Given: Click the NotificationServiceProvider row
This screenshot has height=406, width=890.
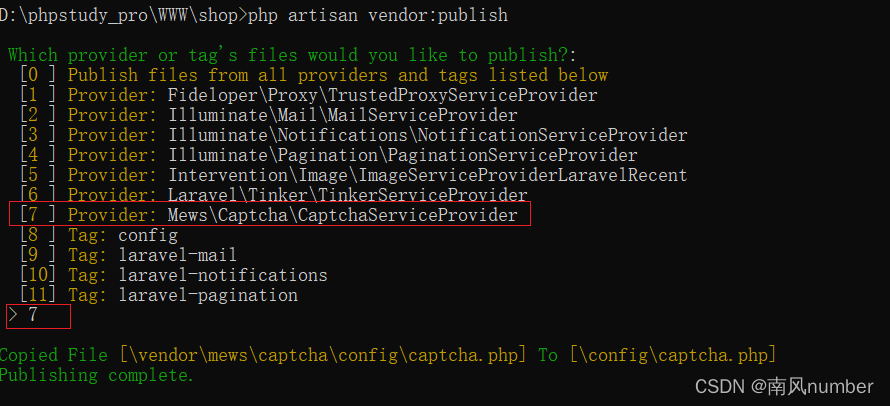Looking at the screenshot, I should pyautogui.click(x=354, y=135).
